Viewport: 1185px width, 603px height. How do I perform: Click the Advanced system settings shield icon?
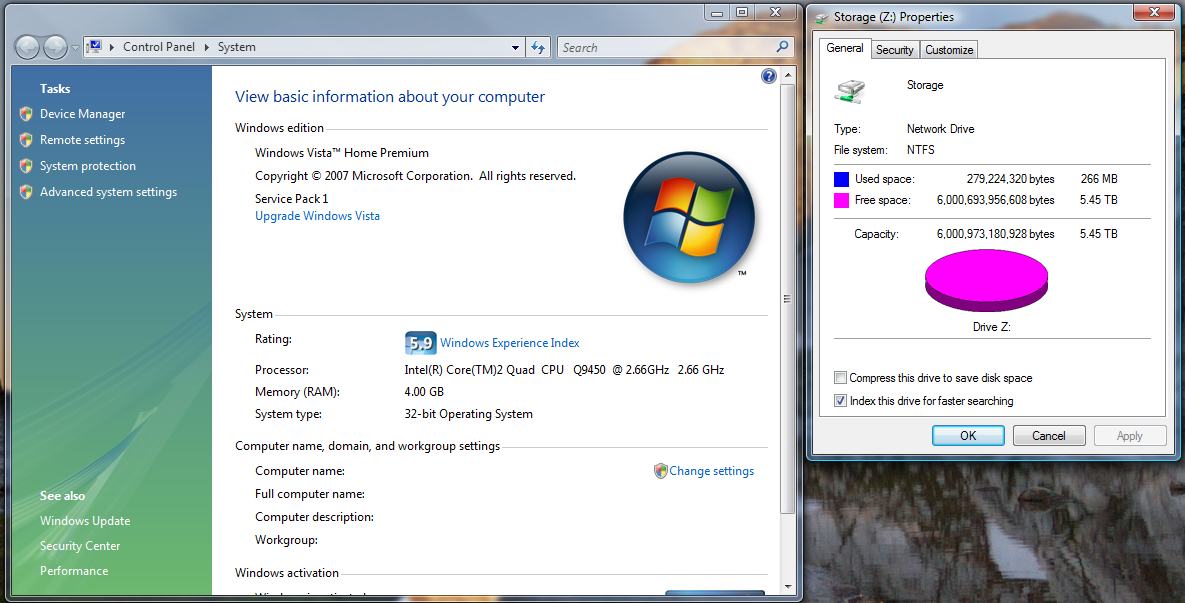[26, 192]
